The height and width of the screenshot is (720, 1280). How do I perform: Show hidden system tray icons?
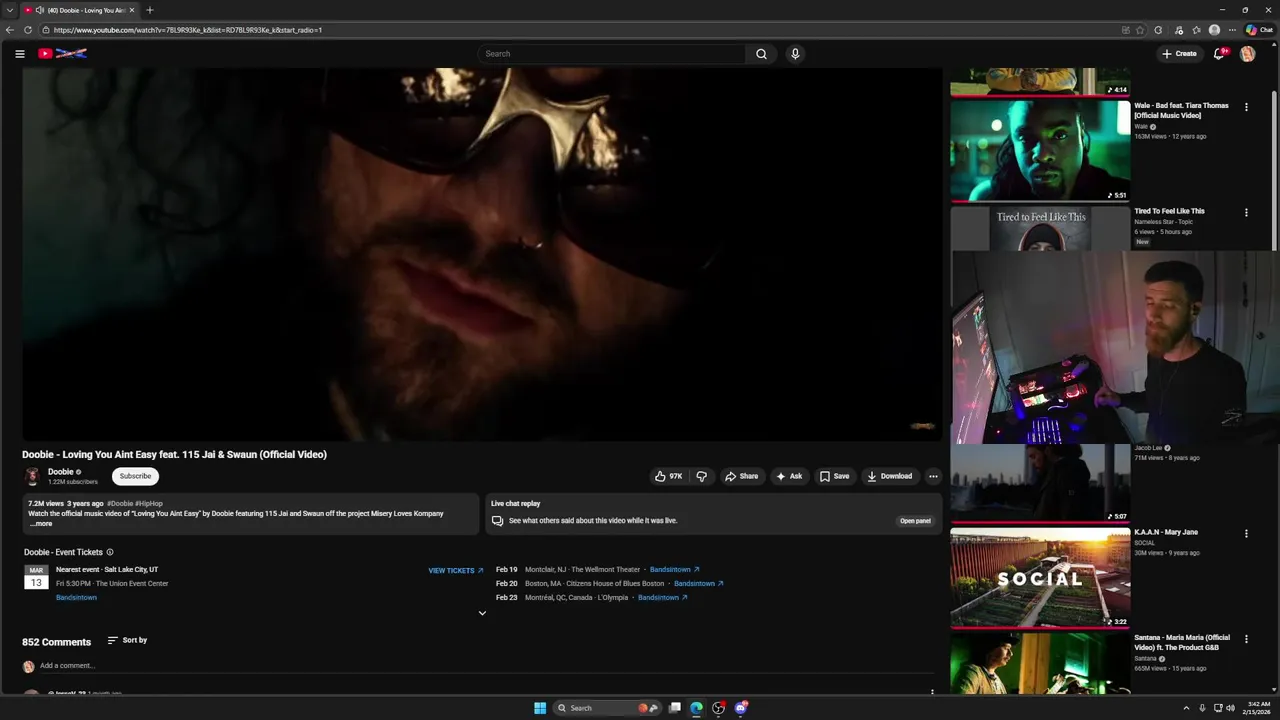point(1186,708)
